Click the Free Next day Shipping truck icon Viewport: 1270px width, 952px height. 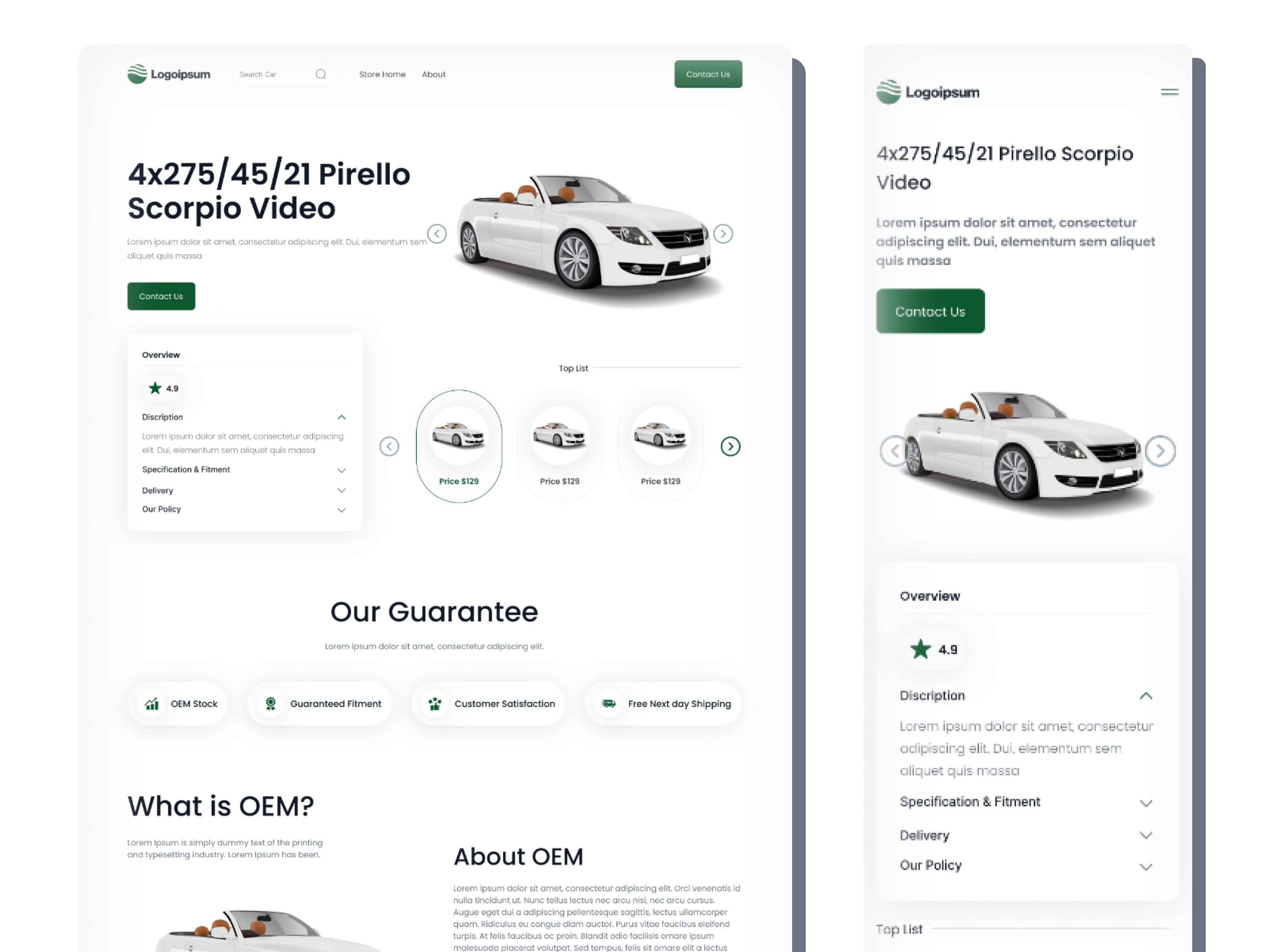(608, 704)
